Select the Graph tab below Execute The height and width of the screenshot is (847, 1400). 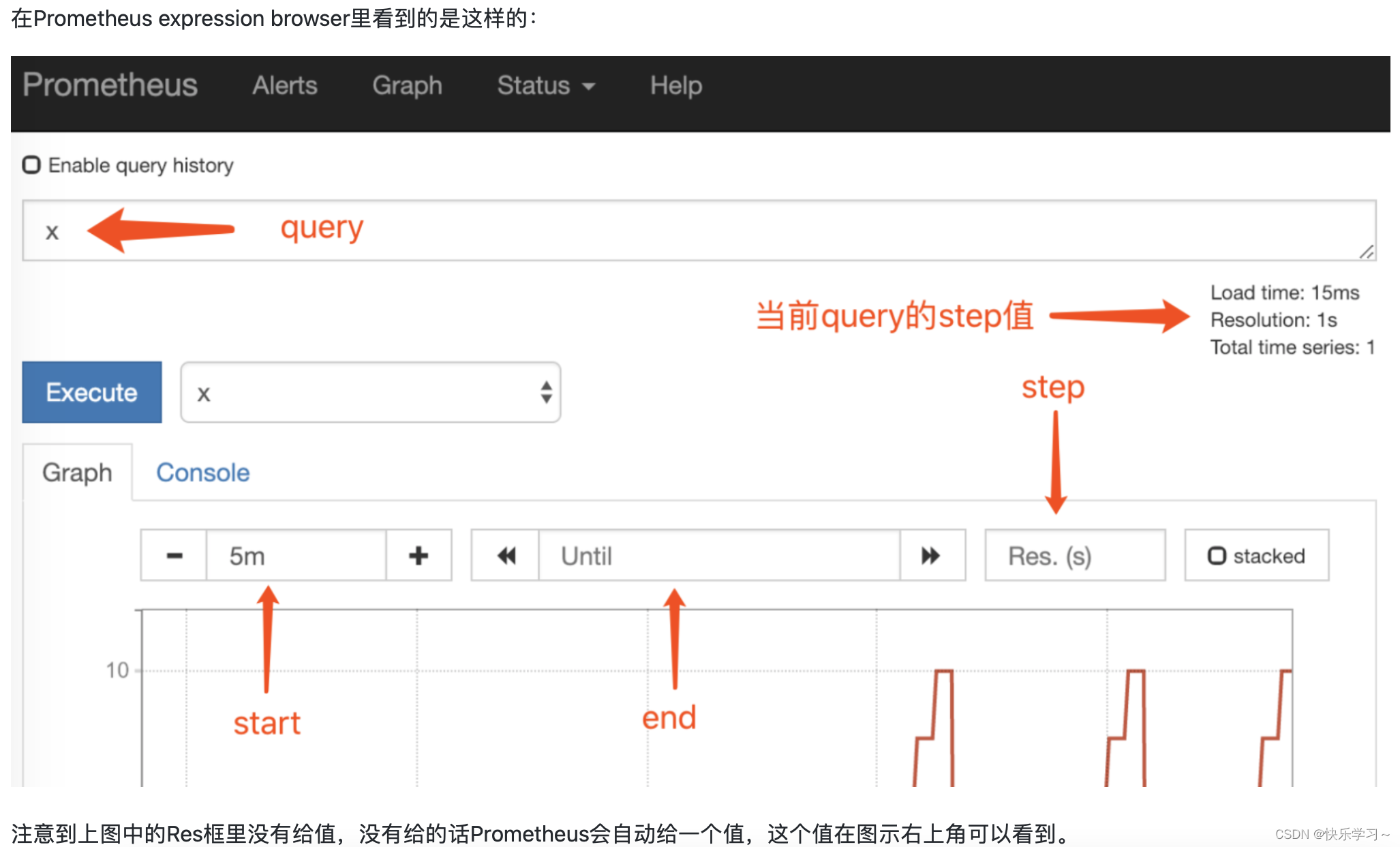point(77,473)
